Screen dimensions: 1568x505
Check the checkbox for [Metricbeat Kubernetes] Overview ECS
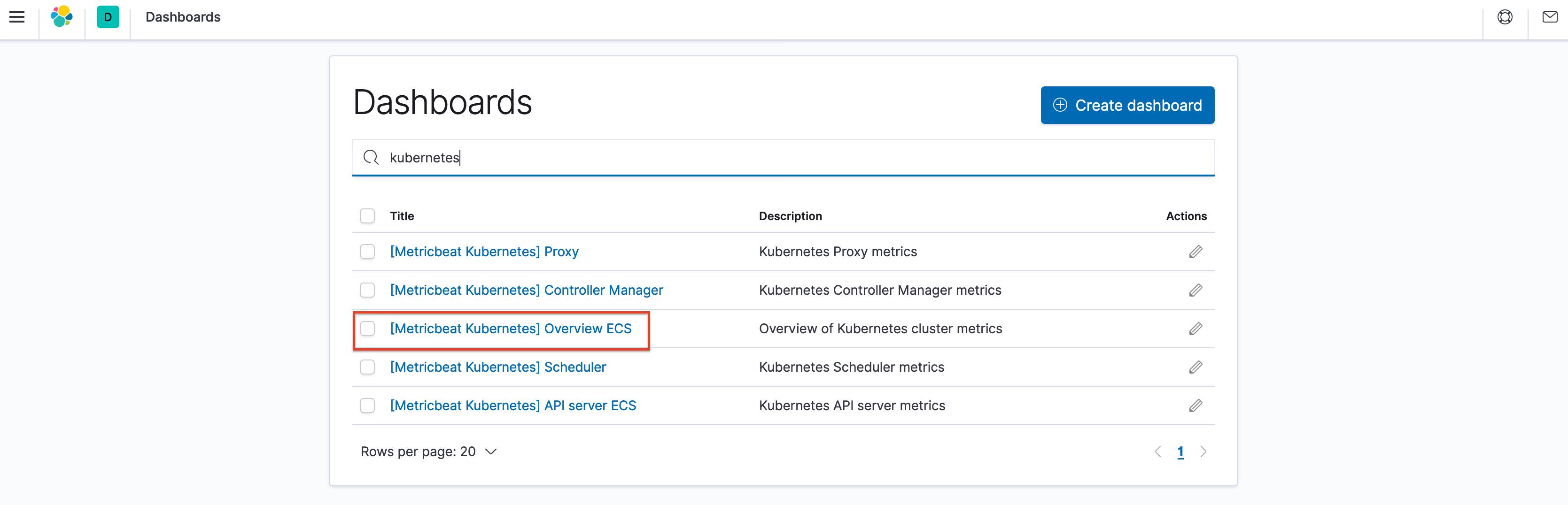pyautogui.click(x=367, y=329)
